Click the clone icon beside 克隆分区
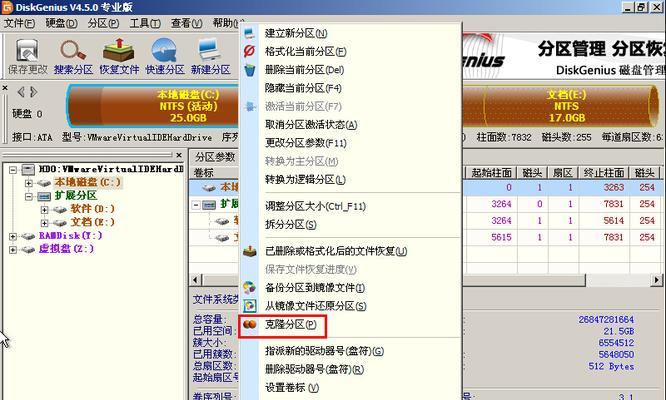The width and height of the screenshot is (666, 400). pyautogui.click(x=249, y=324)
